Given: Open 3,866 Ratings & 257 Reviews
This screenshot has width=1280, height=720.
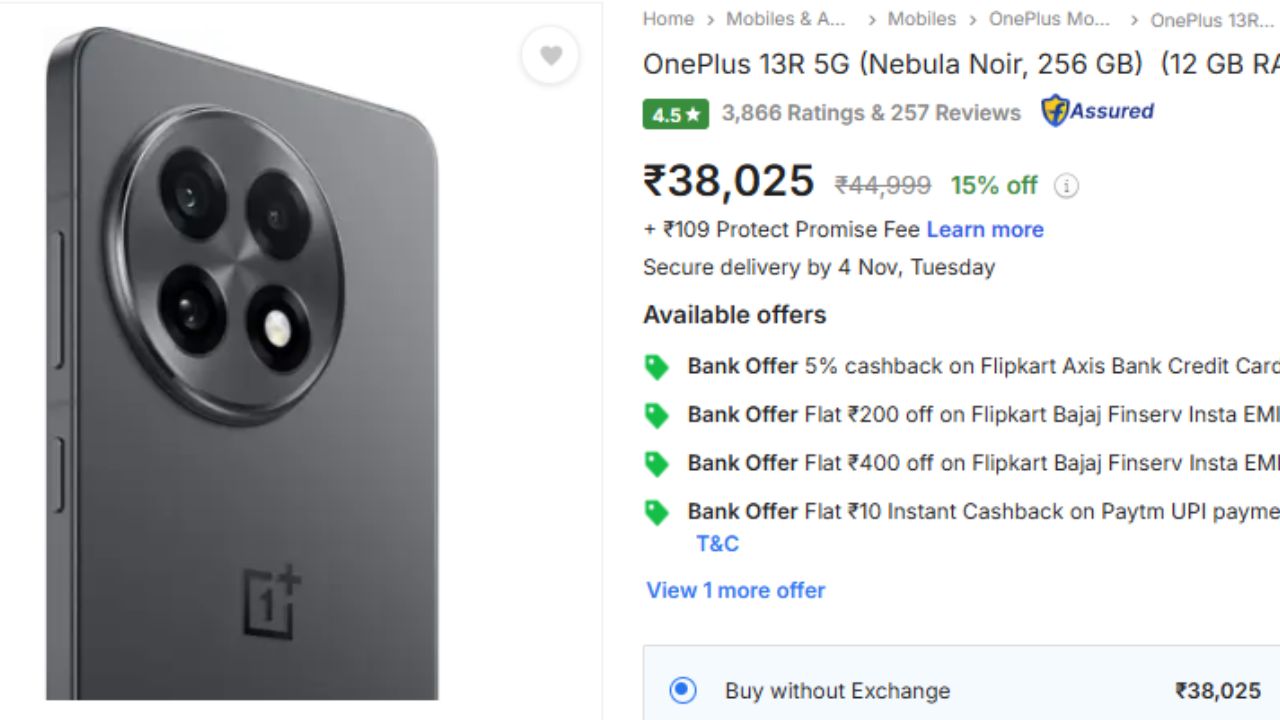Looking at the screenshot, I should 870,113.
